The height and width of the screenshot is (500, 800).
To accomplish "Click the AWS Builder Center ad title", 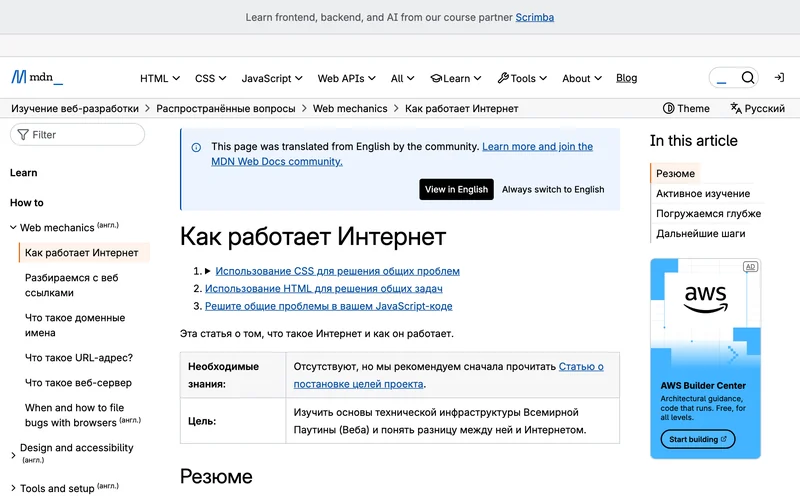I will point(703,386).
